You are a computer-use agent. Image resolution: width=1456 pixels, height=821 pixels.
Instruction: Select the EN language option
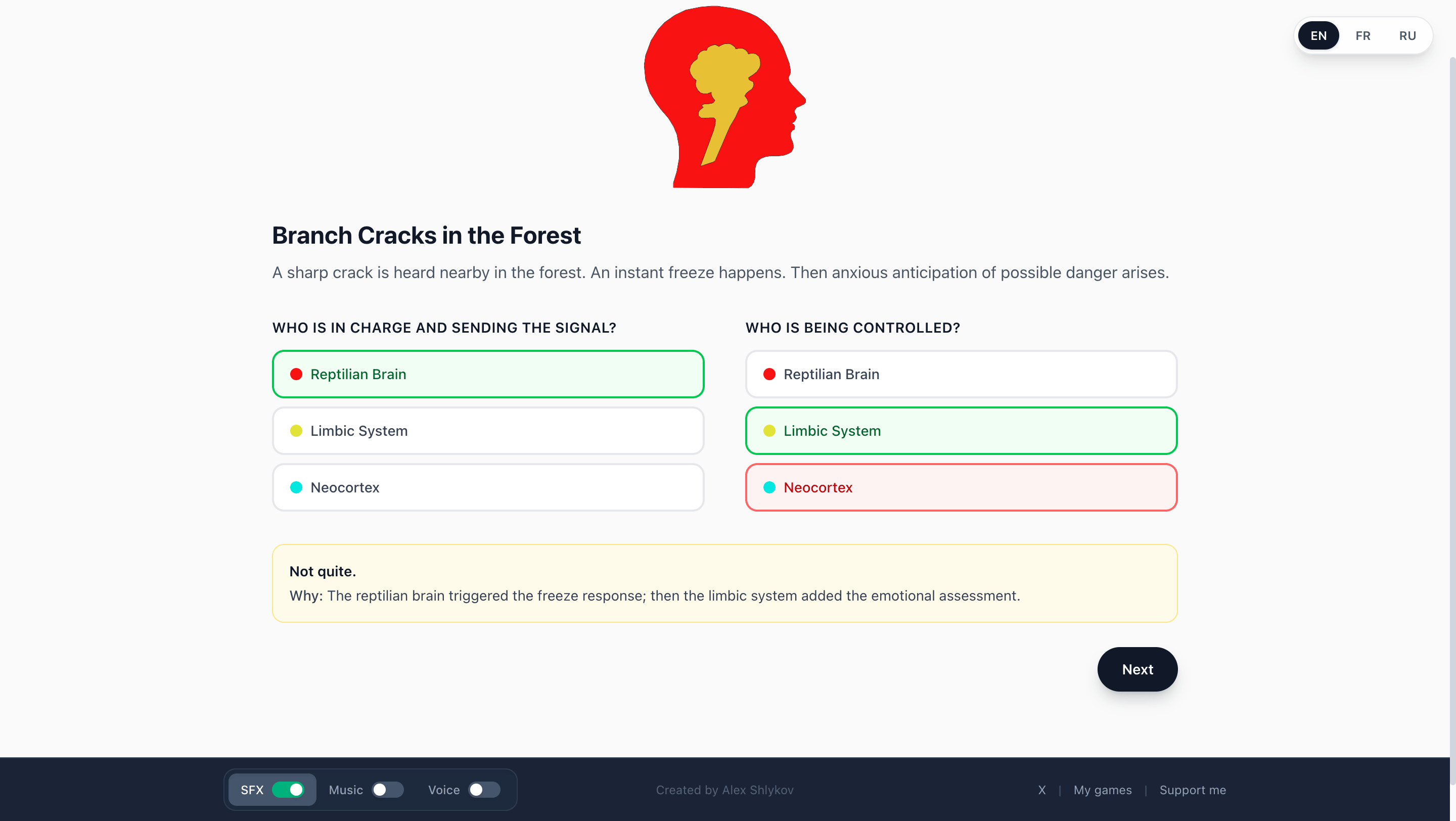click(x=1318, y=35)
